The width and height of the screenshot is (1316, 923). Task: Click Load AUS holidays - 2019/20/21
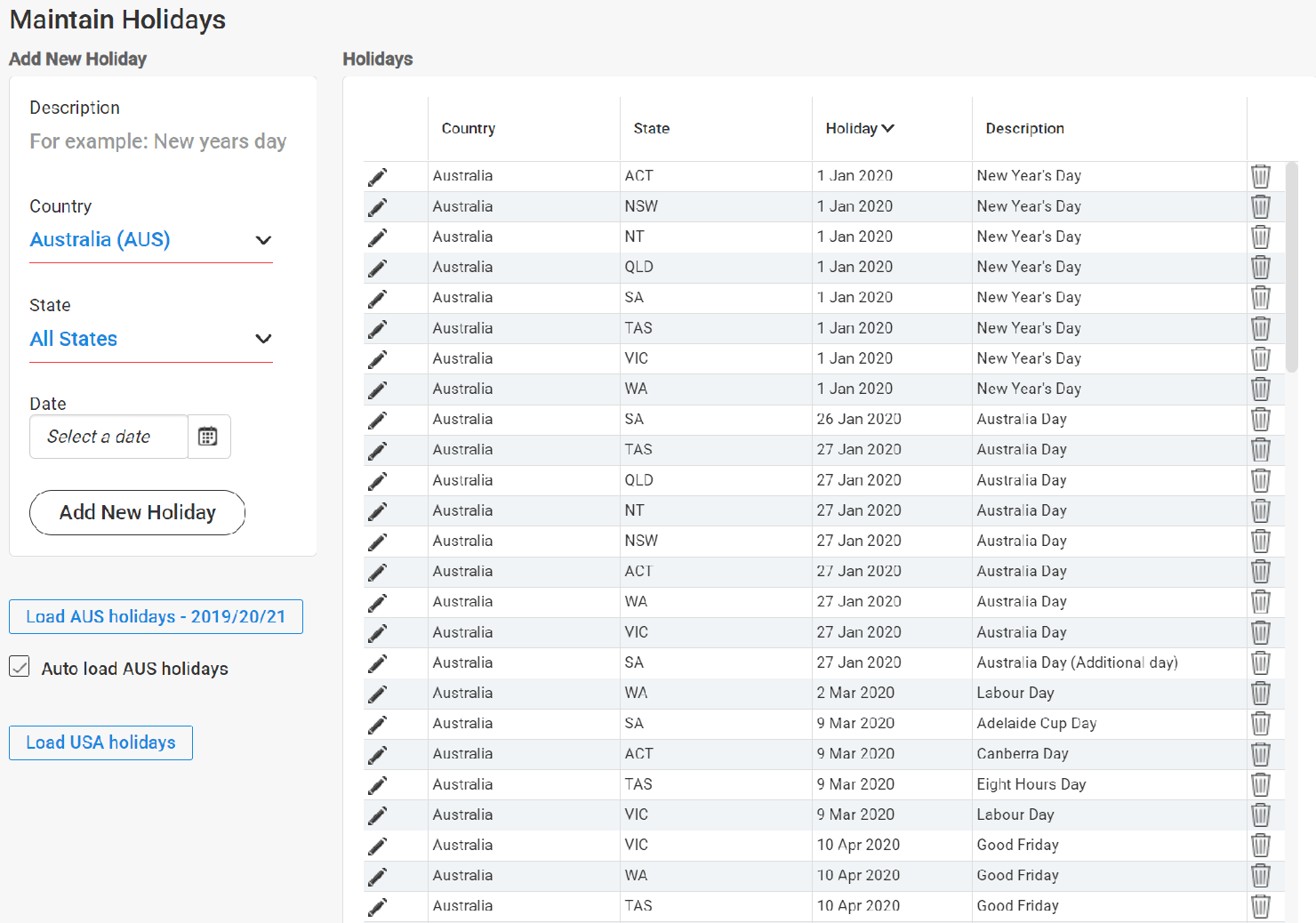(156, 616)
